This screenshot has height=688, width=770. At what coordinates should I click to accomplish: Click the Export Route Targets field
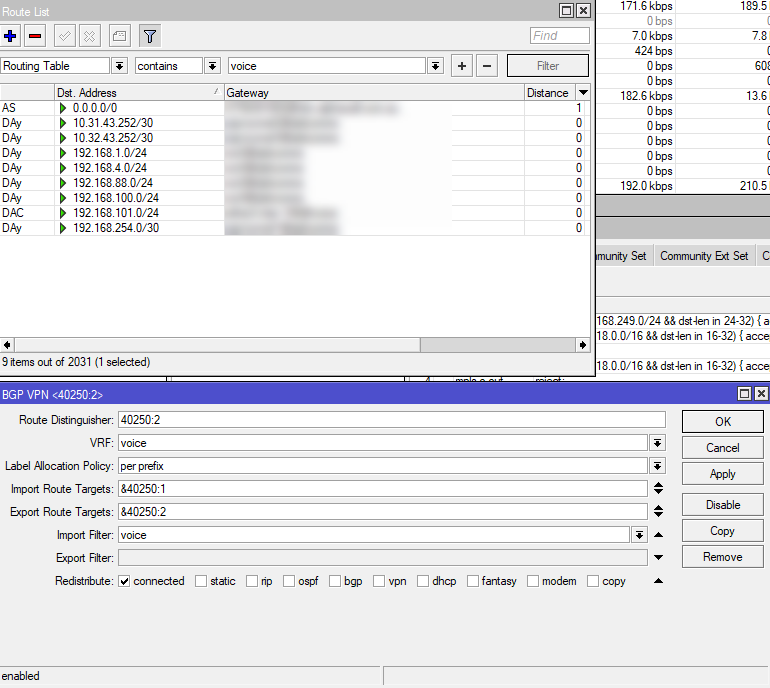[x=383, y=512]
